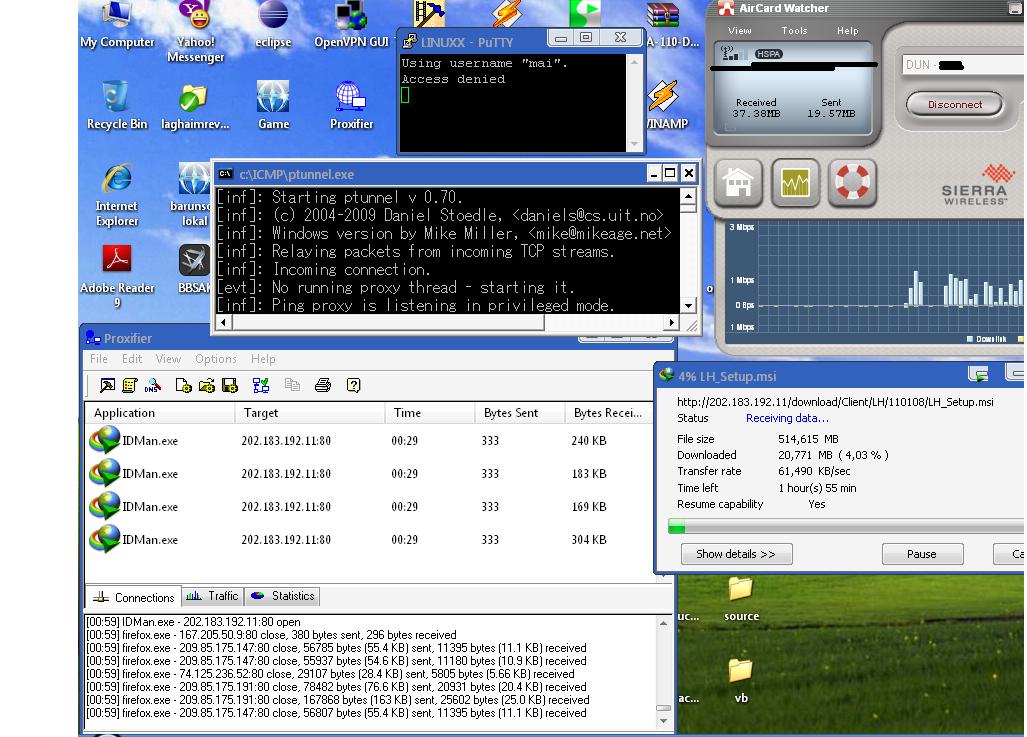1027x737 pixels.
Task: Sort by Application column header in Proxifier
Action: point(160,413)
